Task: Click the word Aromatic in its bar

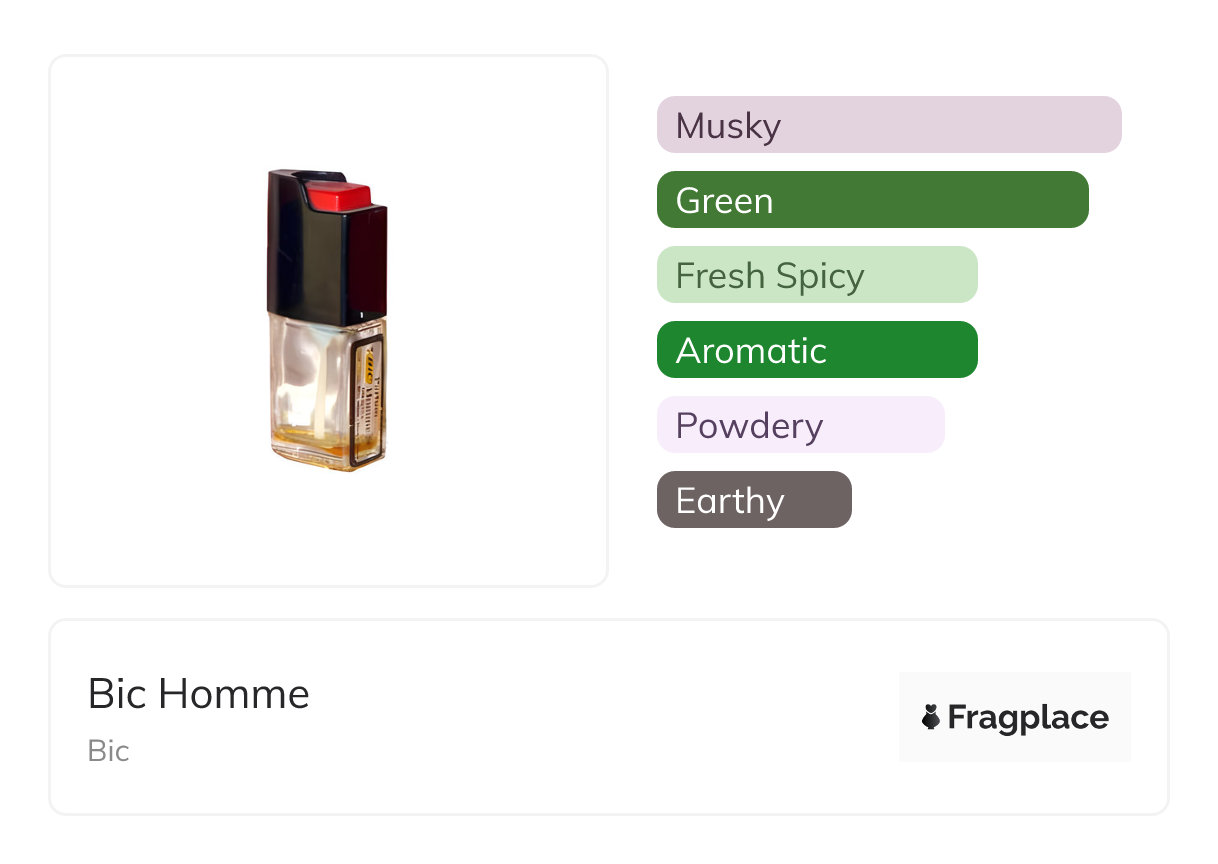Action: pos(751,350)
